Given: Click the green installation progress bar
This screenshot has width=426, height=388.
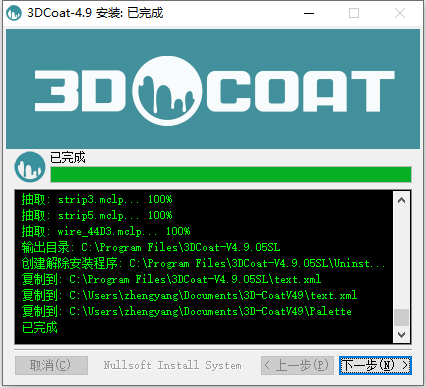Looking at the screenshot, I should [231, 174].
